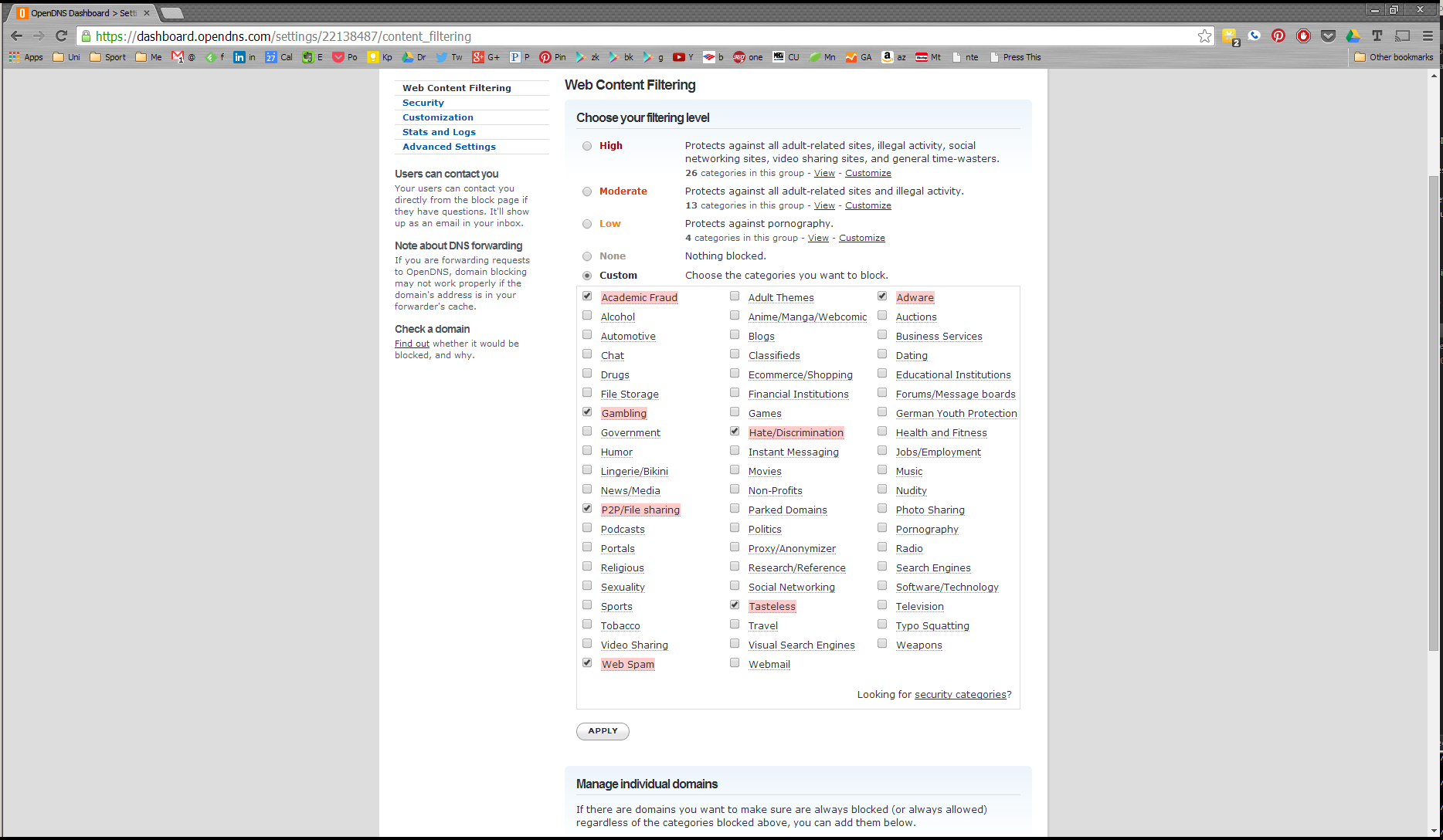Select the Moderate filtering level
Image resolution: width=1443 pixels, height=840 pixels.
pos(587,191)
